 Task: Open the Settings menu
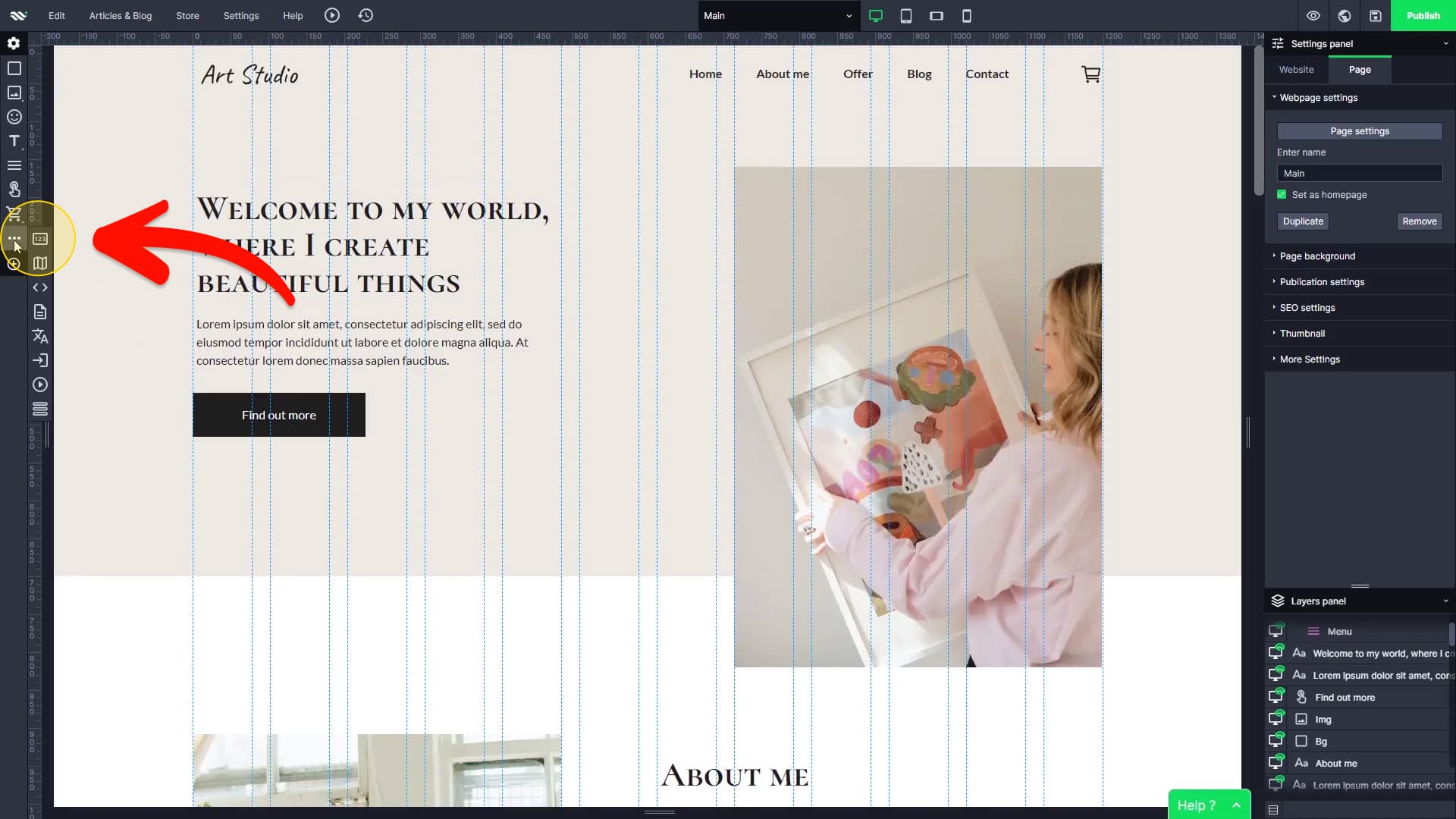pos(241,15)
